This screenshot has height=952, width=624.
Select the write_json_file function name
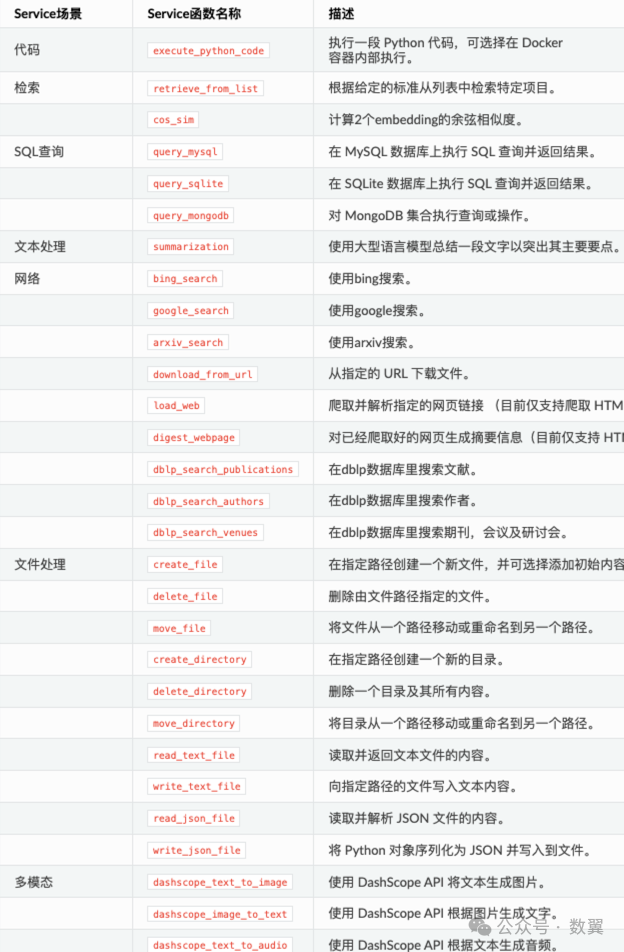tap(196, 850)
